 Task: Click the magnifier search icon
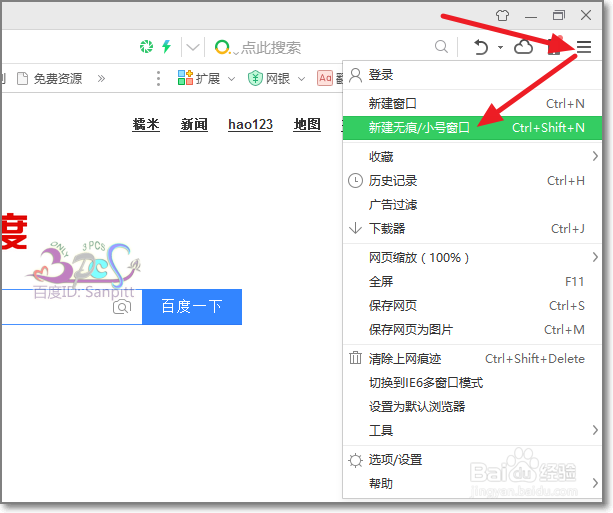[x=441, y=47]
